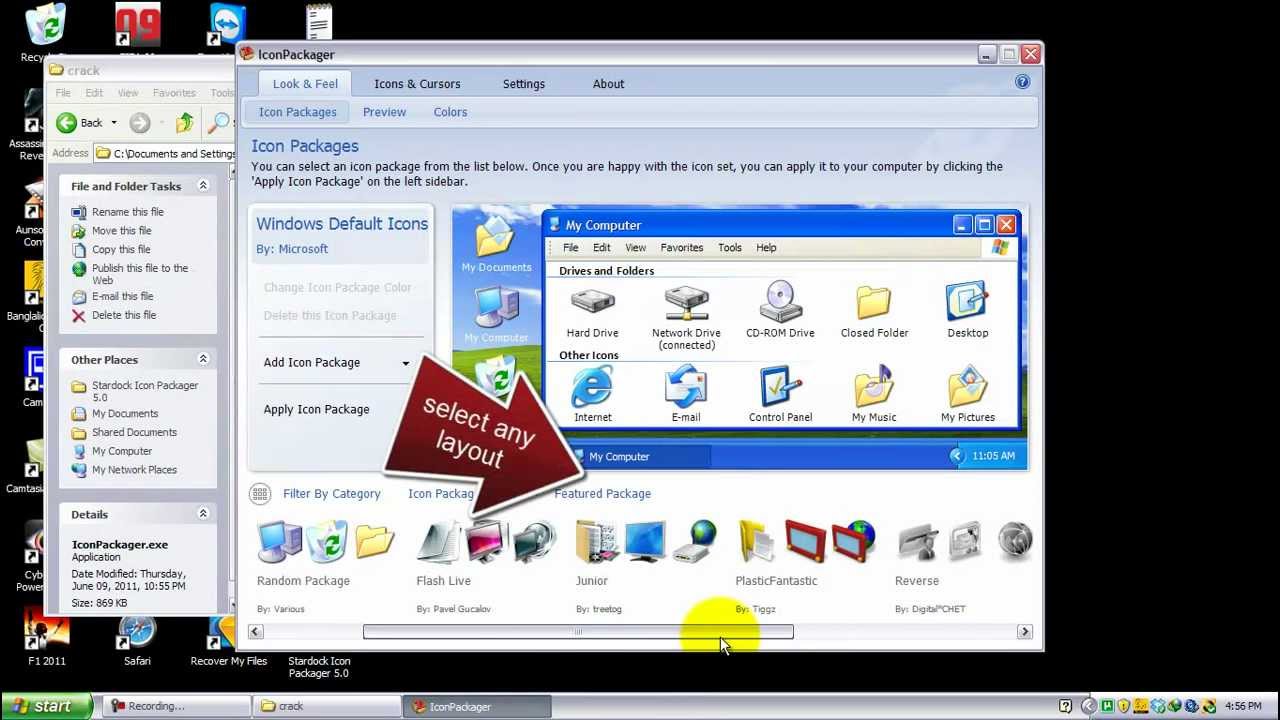Click Move this file
This screenshot has height=720, width=1280.
click(121, 230)
